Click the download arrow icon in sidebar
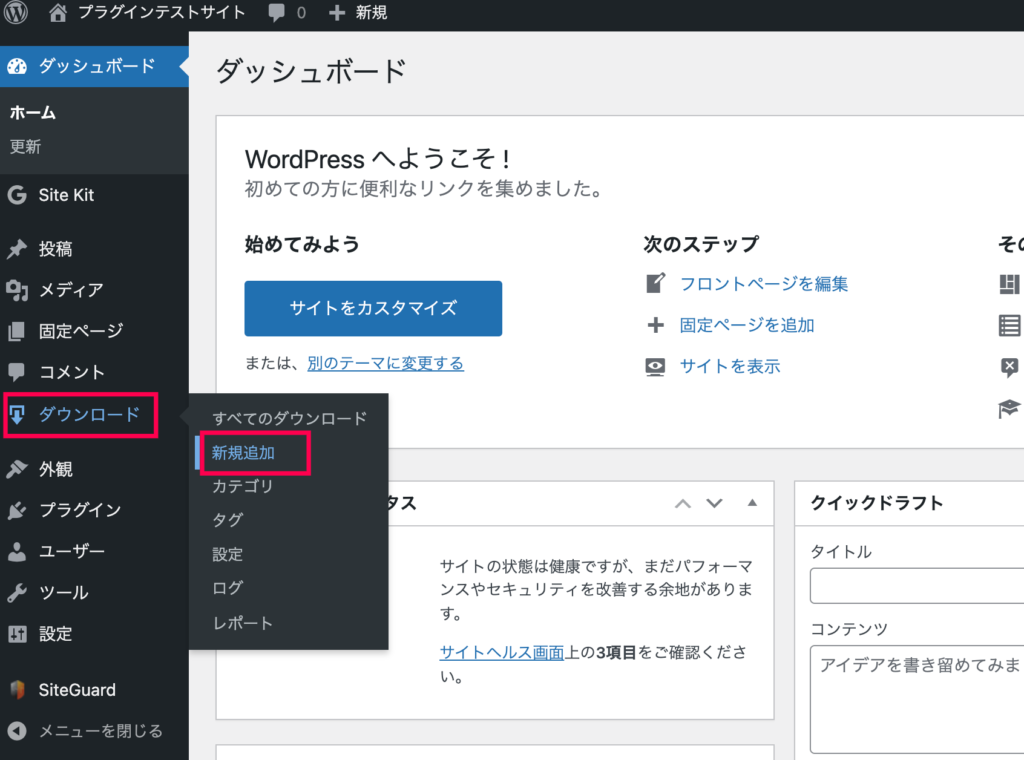This screenshot has width=1024, height=760. point(17,414)
